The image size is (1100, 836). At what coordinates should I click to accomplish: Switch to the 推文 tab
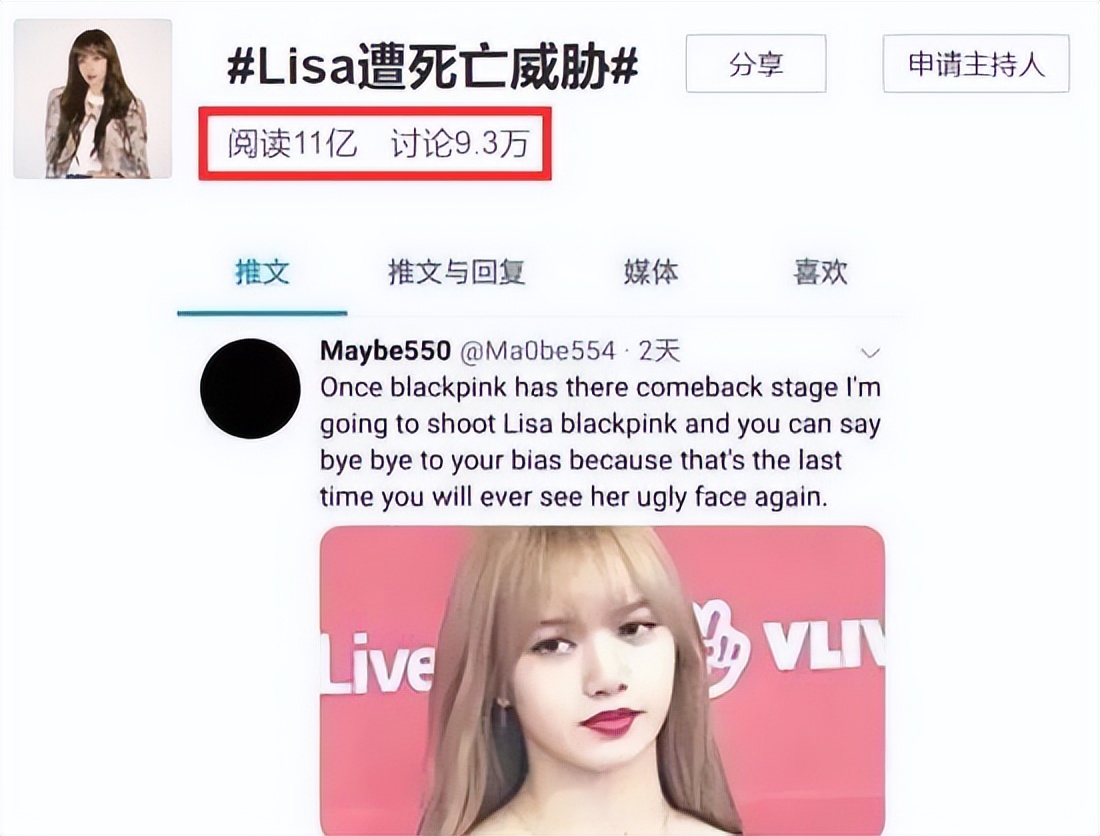pyautogui.click(x=262, y=272)
